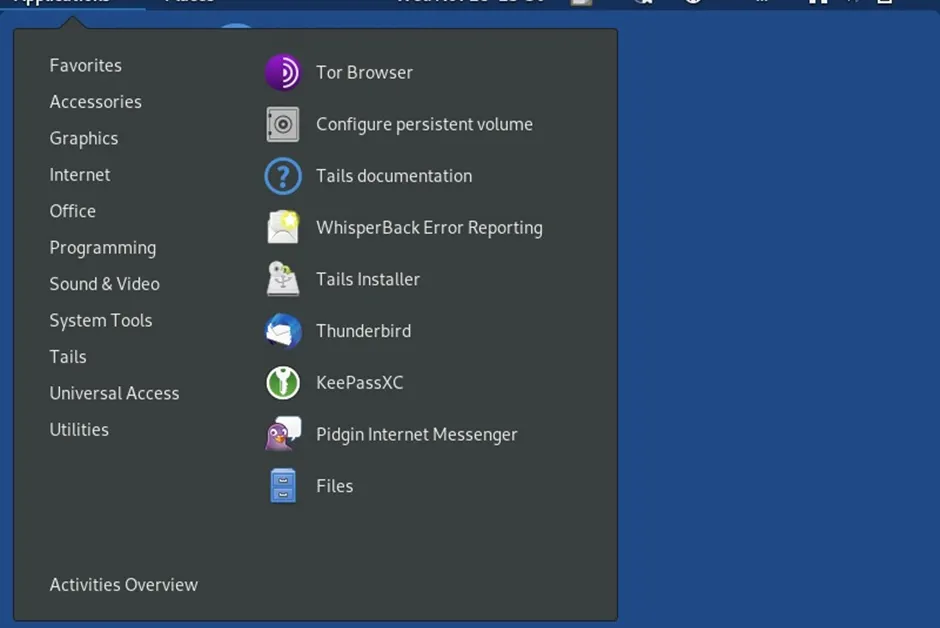Screen dimensions: 940x628
Task: Show Universal Access applications
Action: pyautogui.click(x=115, y=394)
